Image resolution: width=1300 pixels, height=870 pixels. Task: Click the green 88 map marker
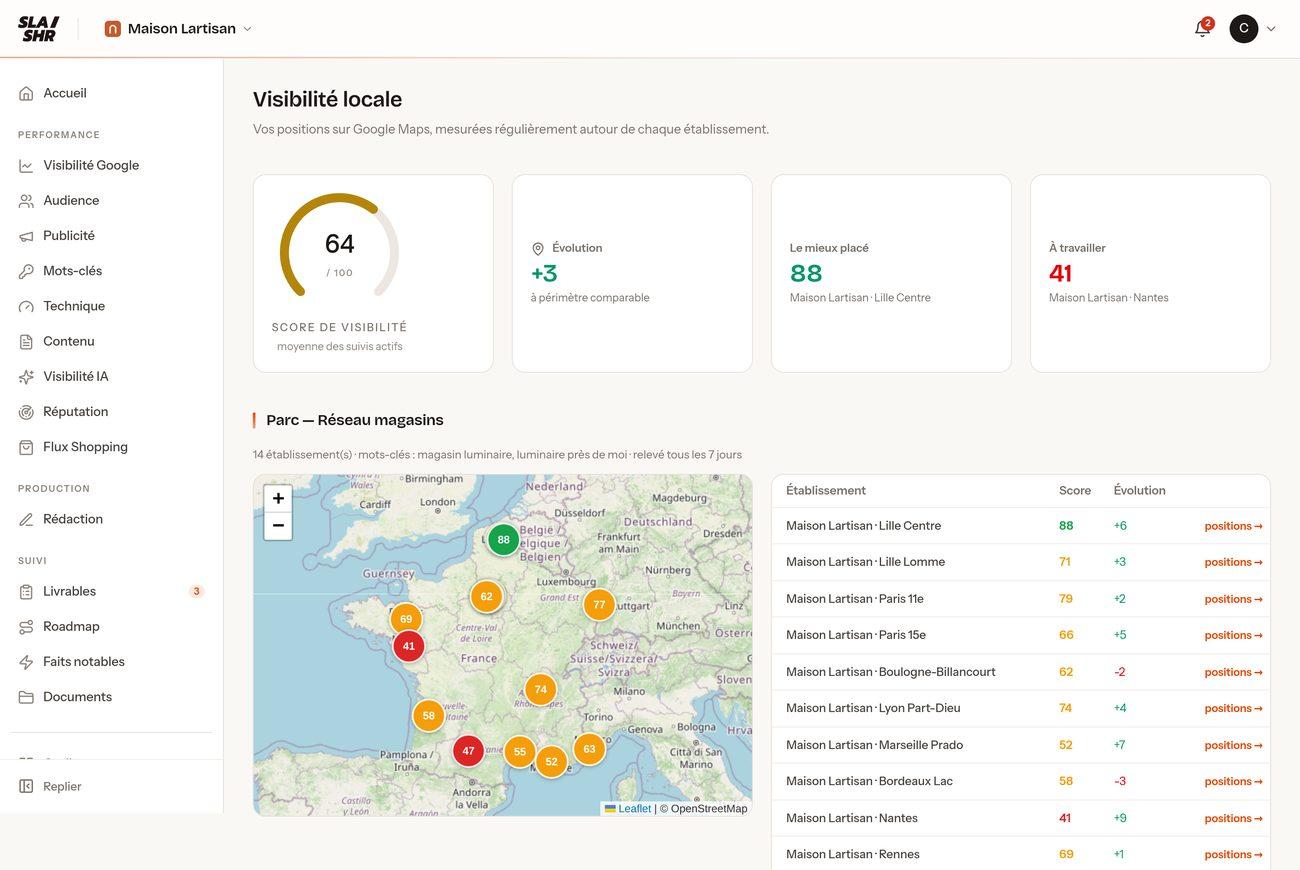pyautogui.click(x=503, y=540)
